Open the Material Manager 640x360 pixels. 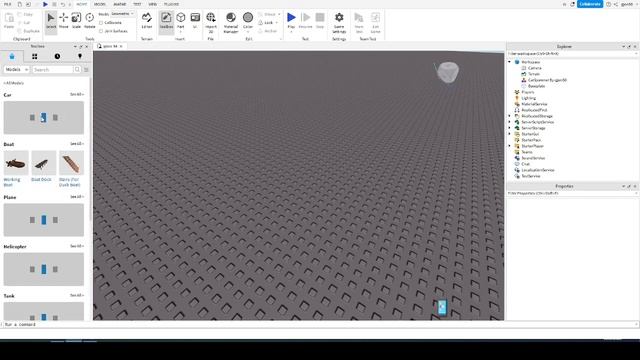click(231, 22)
